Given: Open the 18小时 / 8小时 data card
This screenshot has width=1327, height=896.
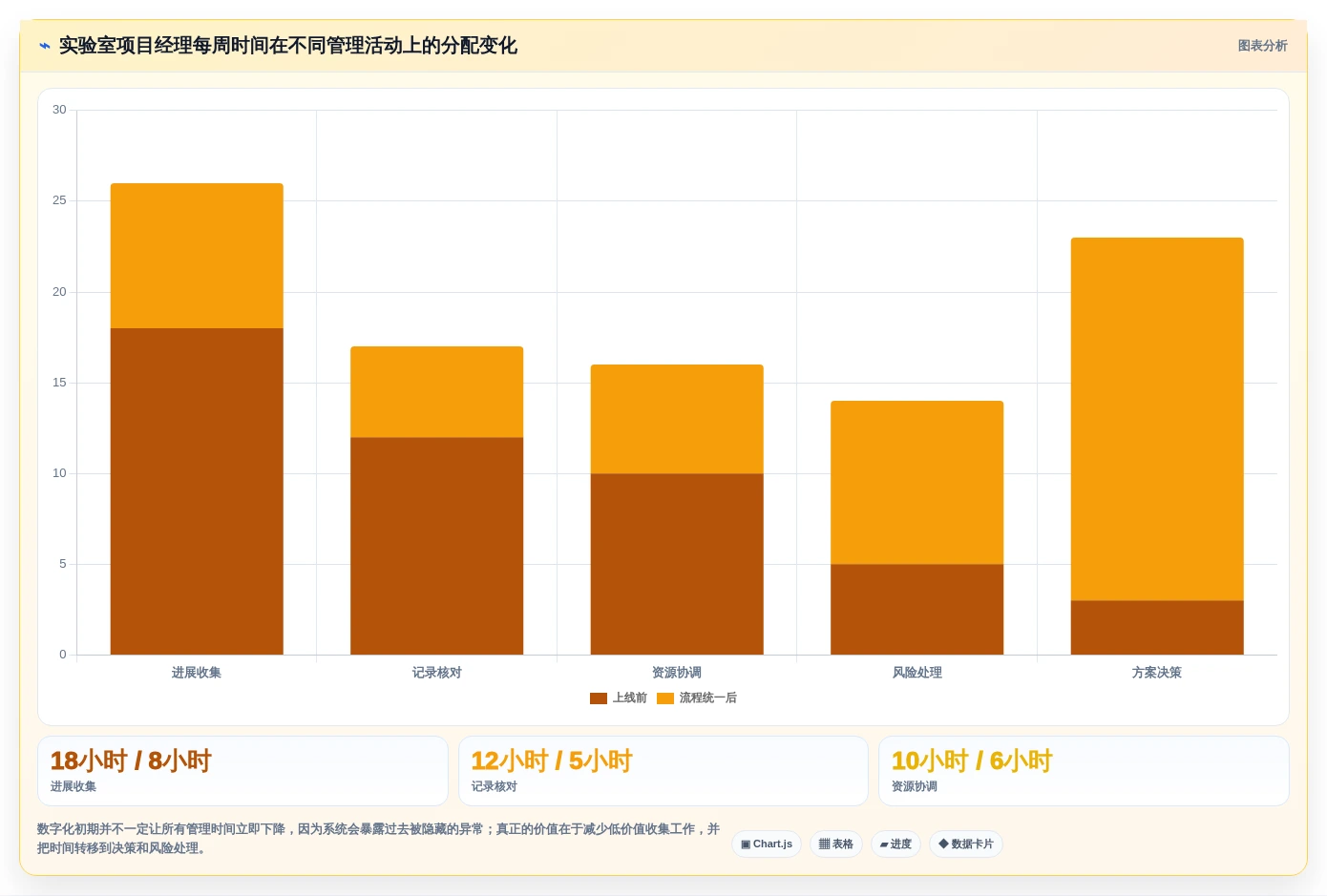Looking at the screenshot, I should pos(243,771).
